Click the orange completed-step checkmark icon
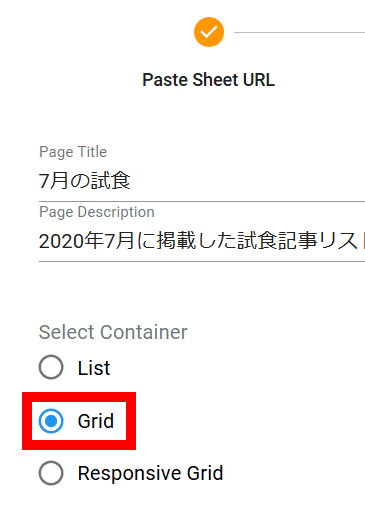Screen dimensions: 365x530 coord(209,32)
